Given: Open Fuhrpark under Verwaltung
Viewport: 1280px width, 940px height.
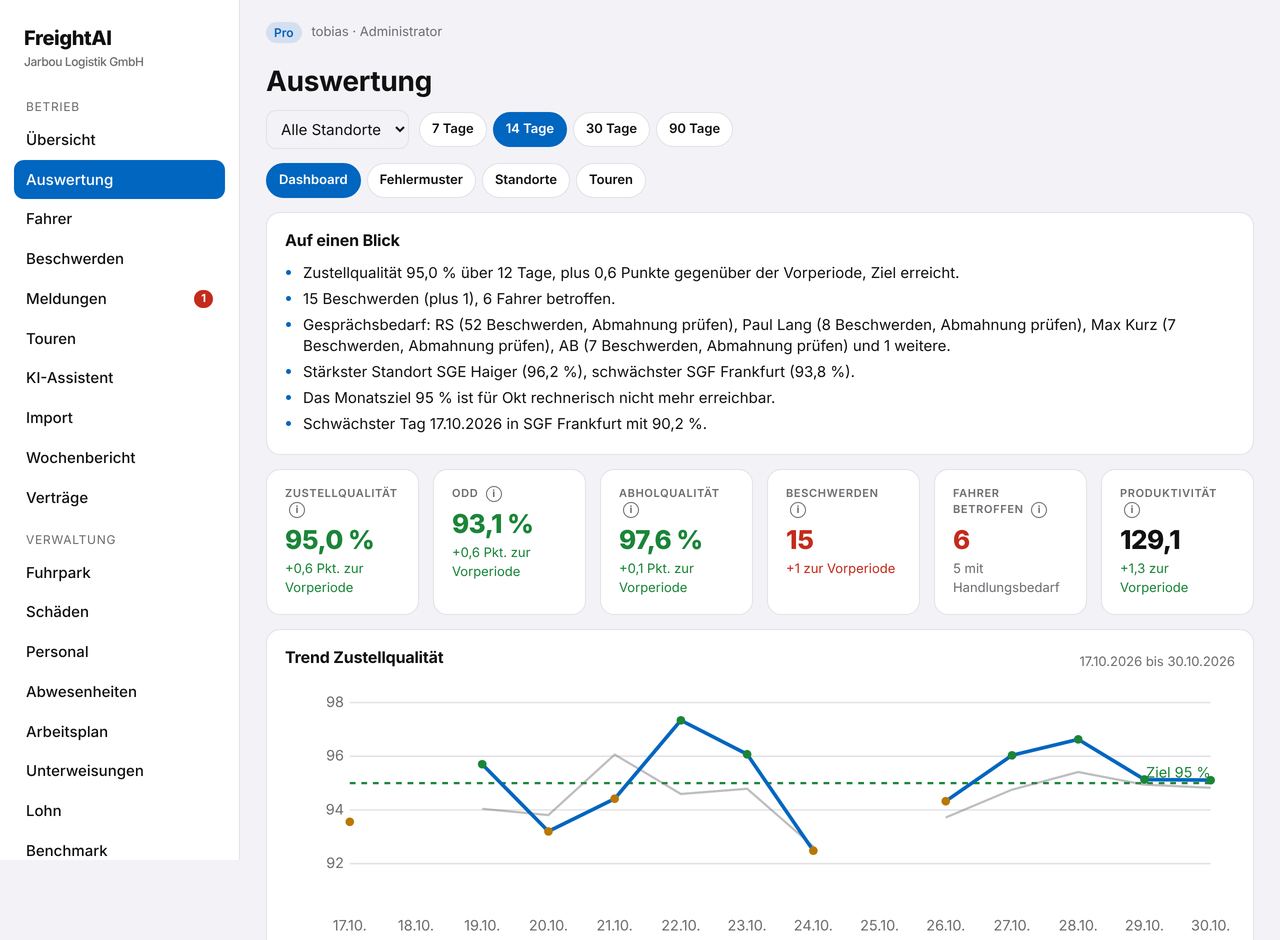Looking at the screenshot, I should pyautogui.click(x=119, y=573).
